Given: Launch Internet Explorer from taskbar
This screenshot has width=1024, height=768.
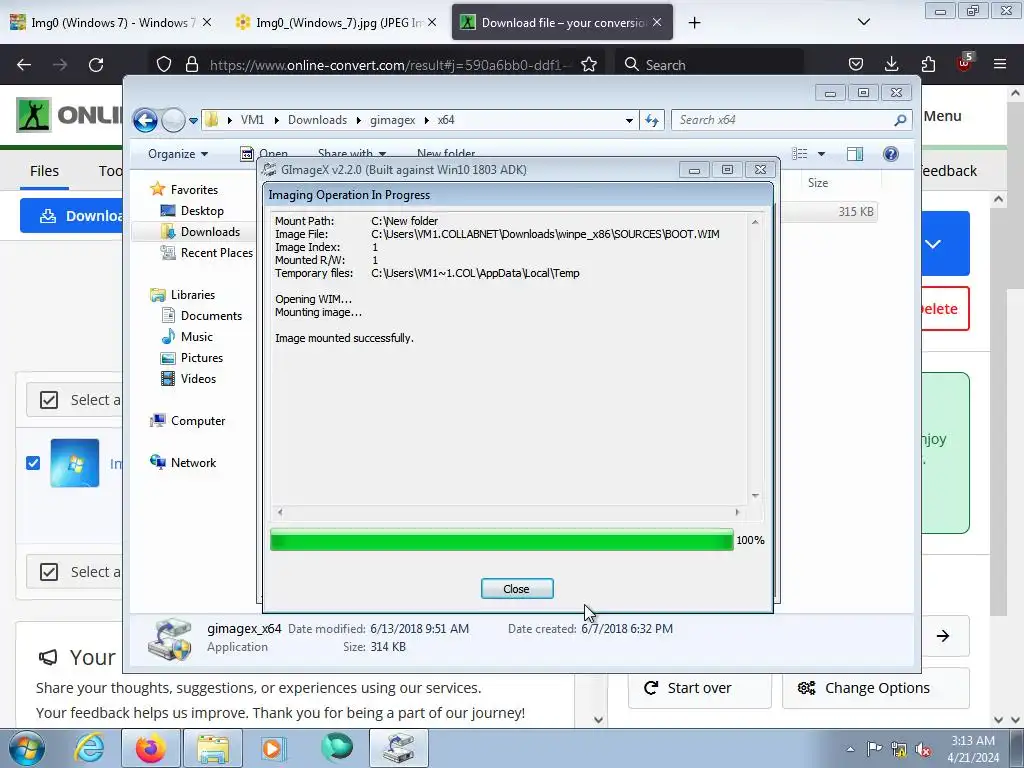Looking at the screenshot, I should pos(89,748).
